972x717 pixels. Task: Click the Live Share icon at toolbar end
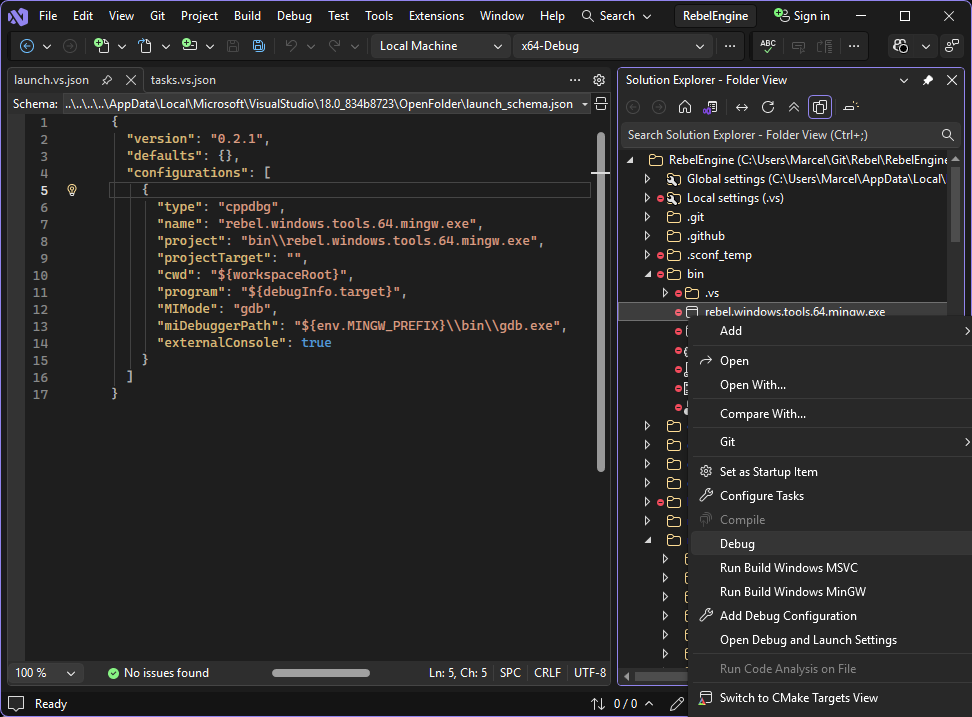(952, 46)
